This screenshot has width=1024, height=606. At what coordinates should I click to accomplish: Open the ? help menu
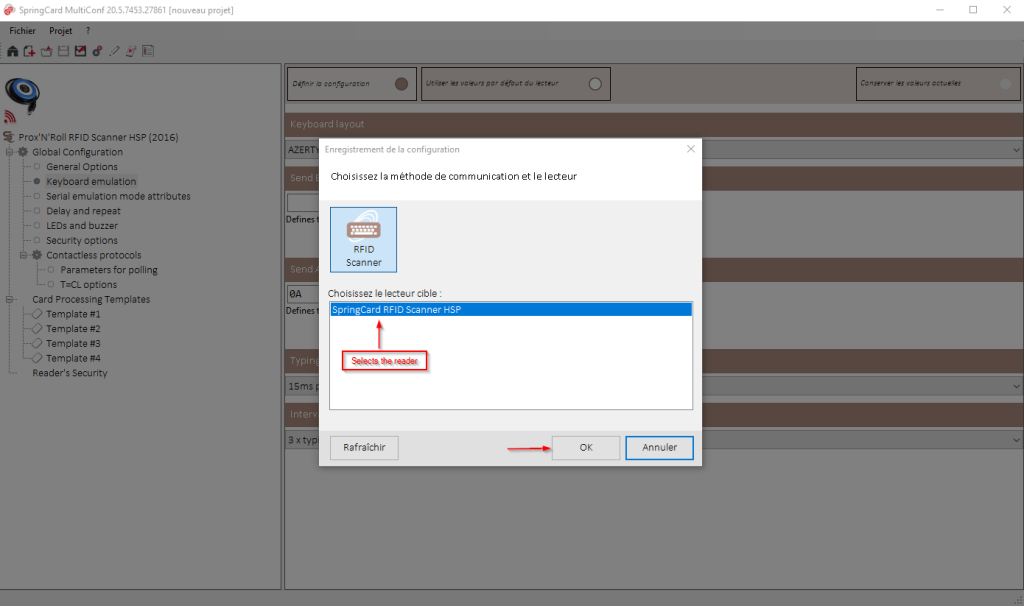(x=88, y=31)
